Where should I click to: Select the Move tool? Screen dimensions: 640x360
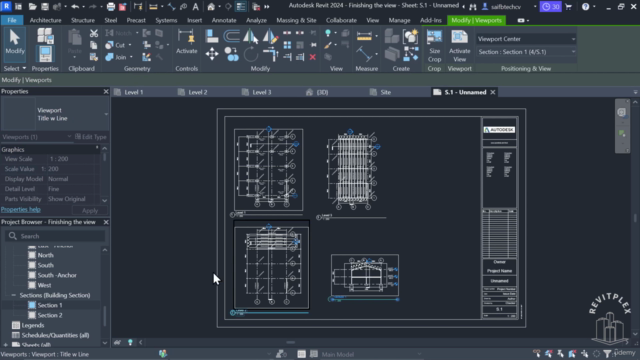212,54
